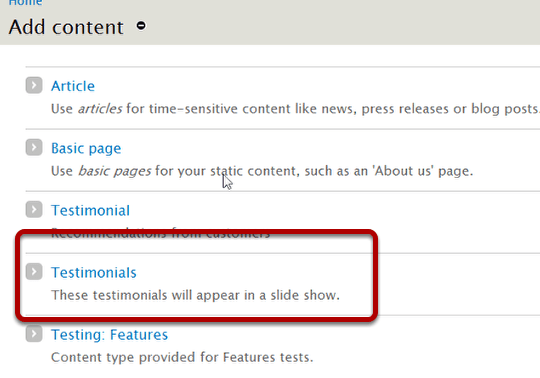This screenshot has height=378, width=540.
Task: Open the Basic page content type
Action: (86, 149)
